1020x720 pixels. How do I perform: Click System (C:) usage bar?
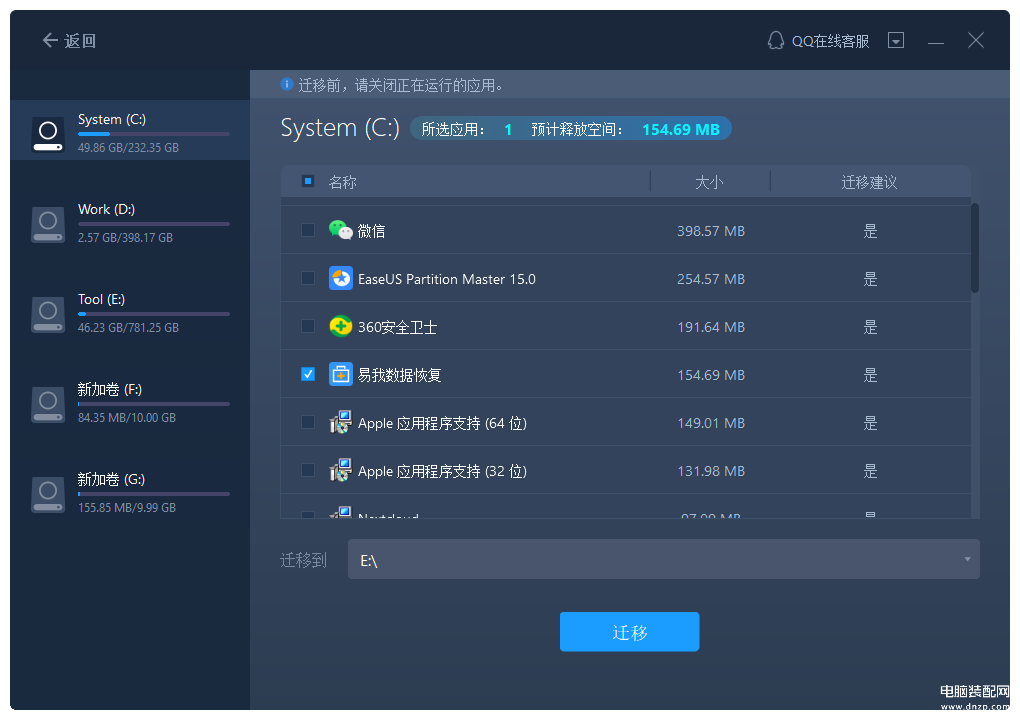point(154,134)
